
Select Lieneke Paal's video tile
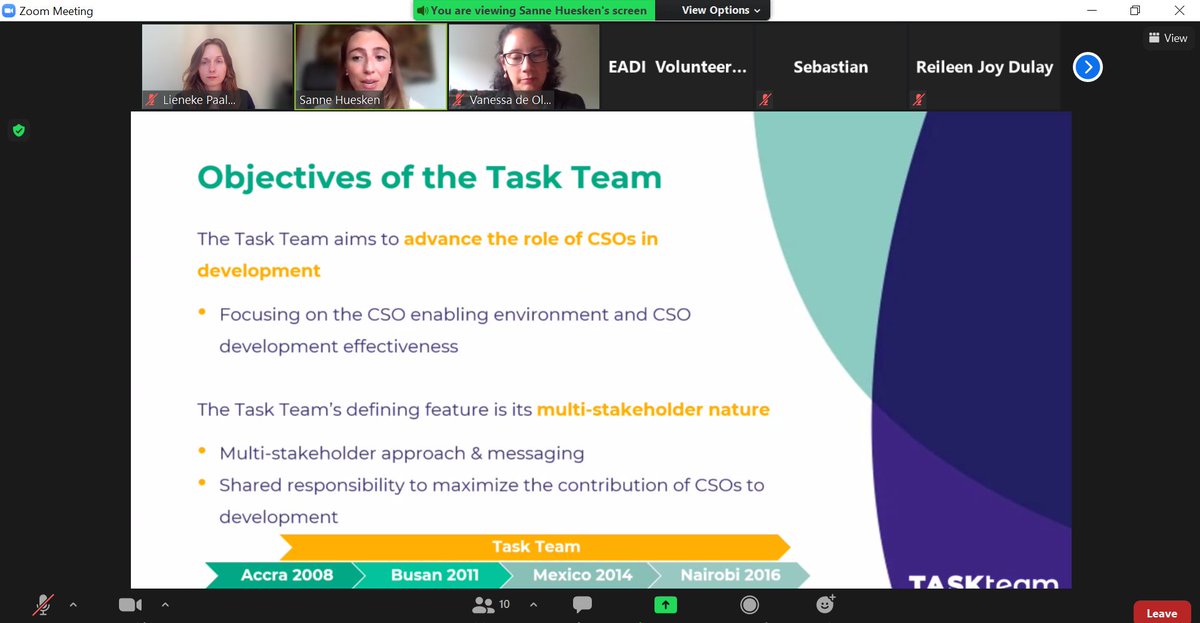pos(216,66)
